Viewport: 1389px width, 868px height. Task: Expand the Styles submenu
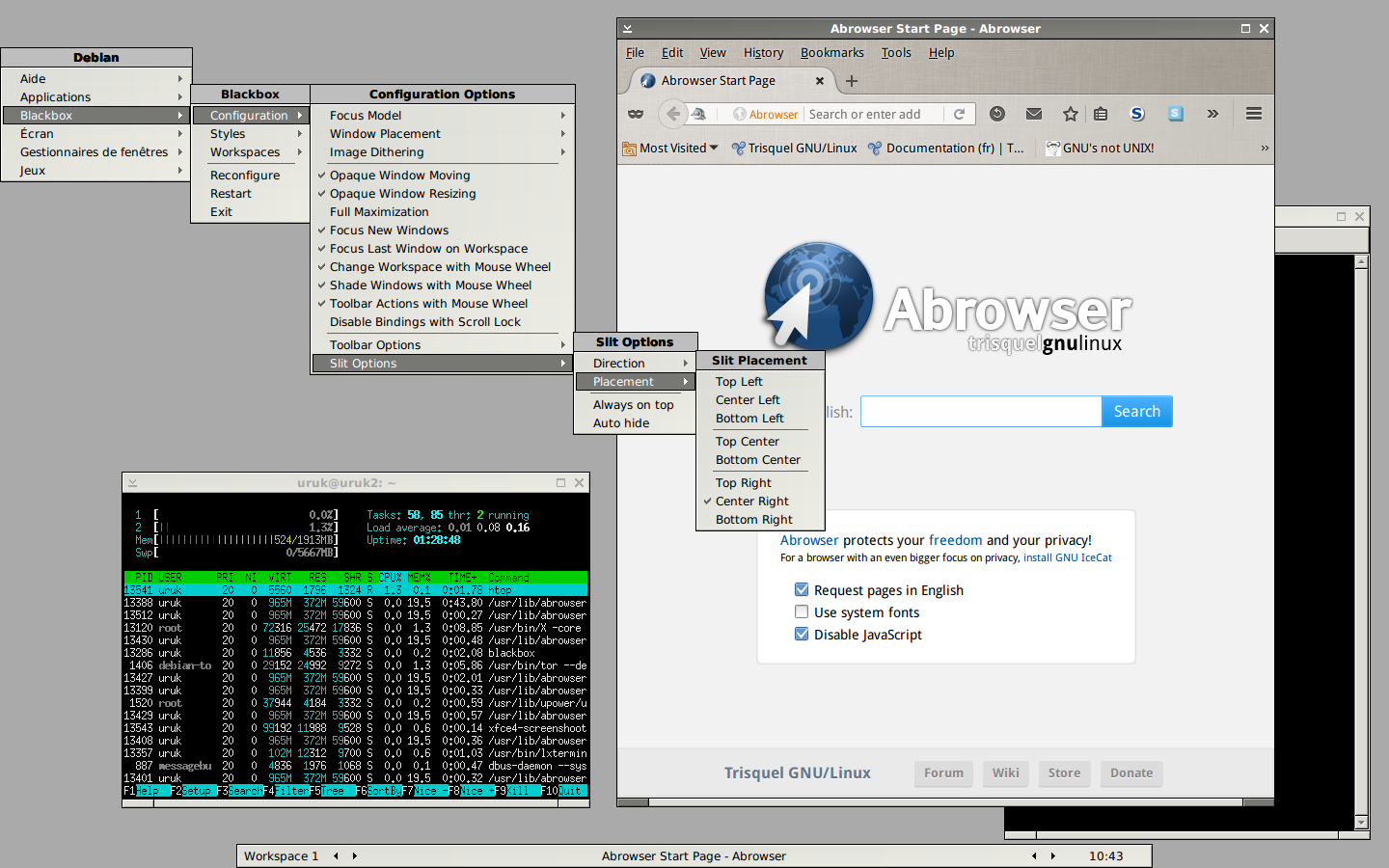click(x=250, y=134)
